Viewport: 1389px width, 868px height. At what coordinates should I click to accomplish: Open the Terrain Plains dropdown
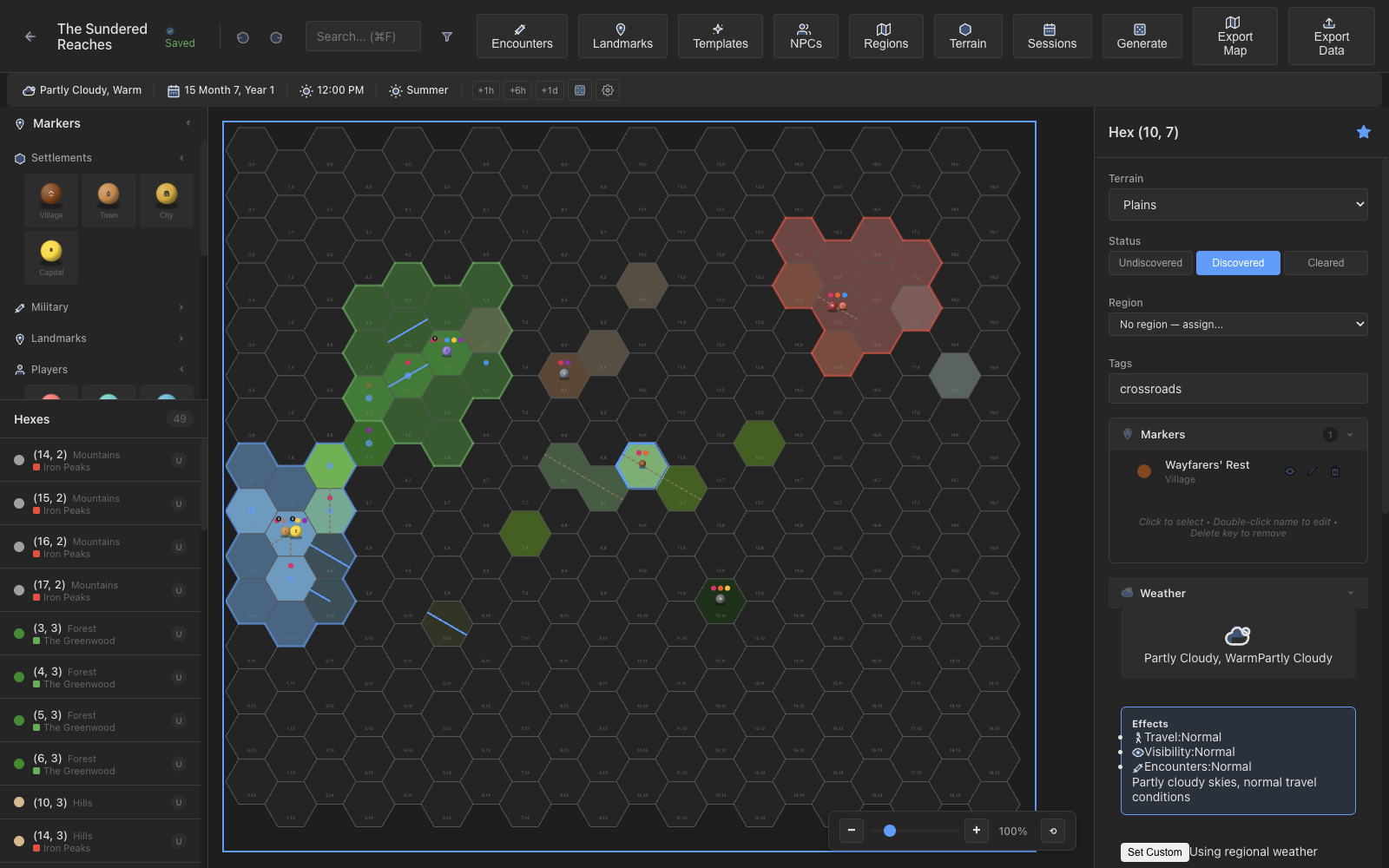1238,205
